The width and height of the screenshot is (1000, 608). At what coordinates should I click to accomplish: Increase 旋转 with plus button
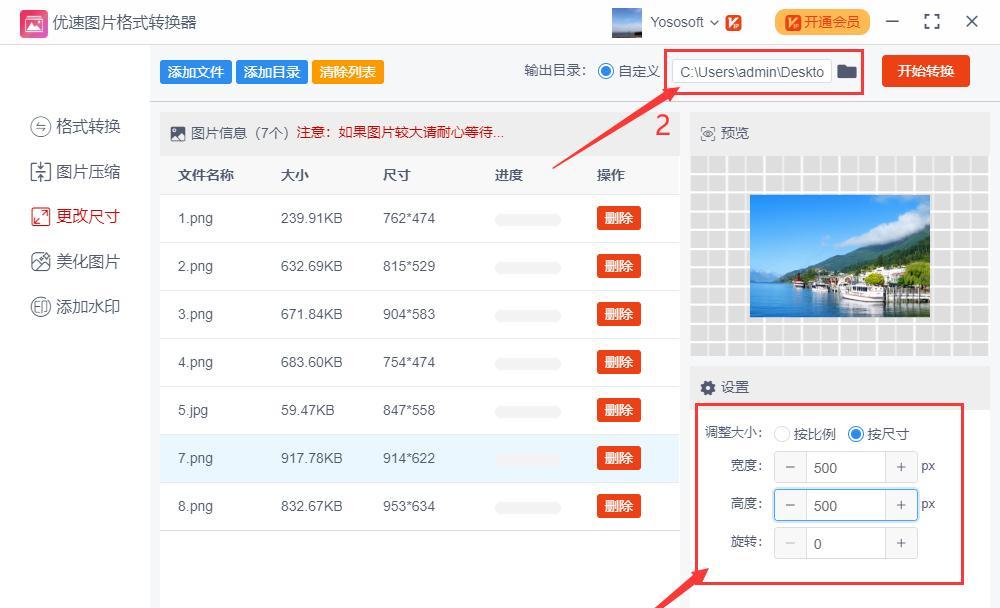click(901, 544)
